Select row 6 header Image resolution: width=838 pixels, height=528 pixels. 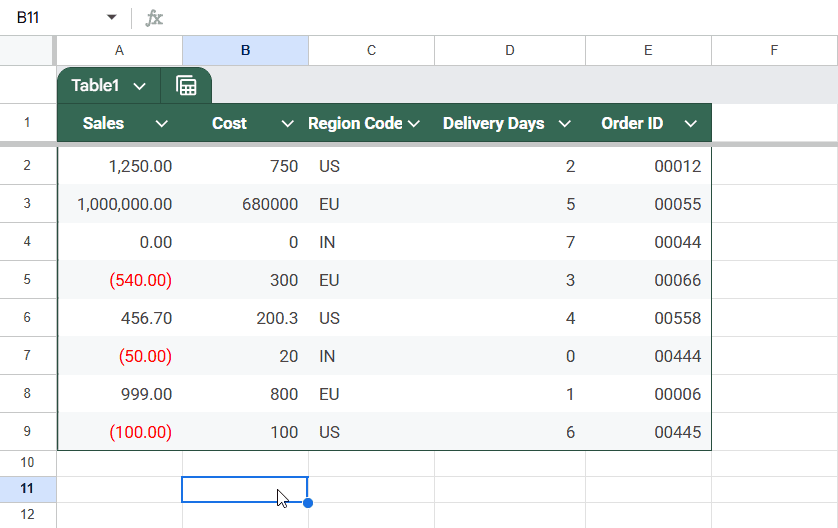(27, 317)
